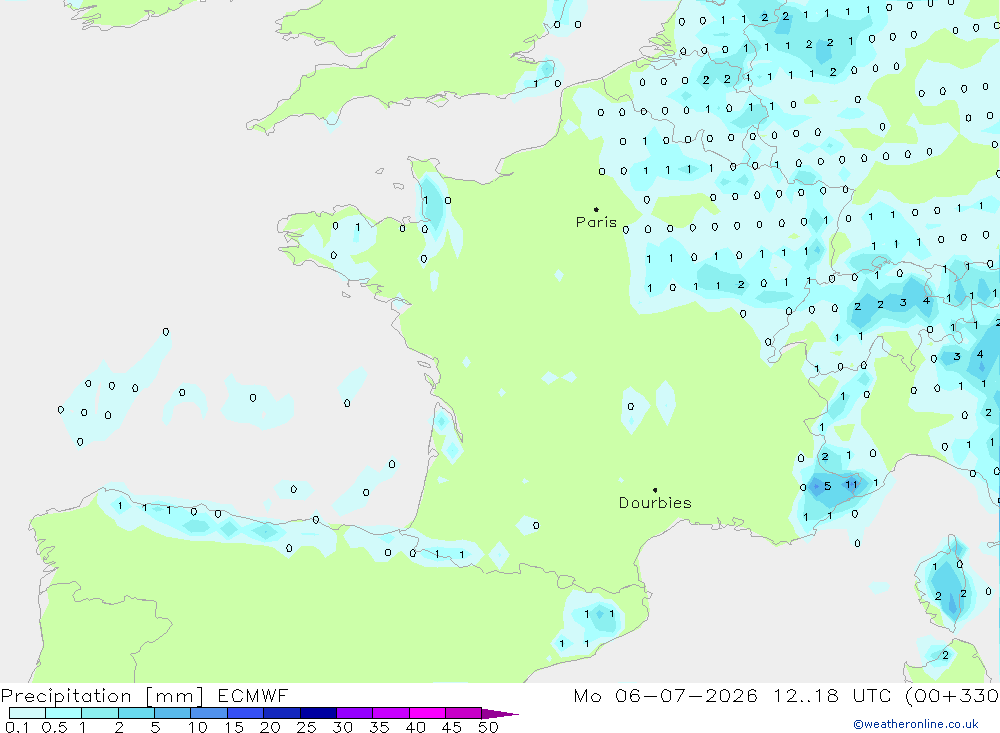Screen dimensions: 1000x733
Task: Click the map value '5' beside the 11
Action: coord(827,486)
